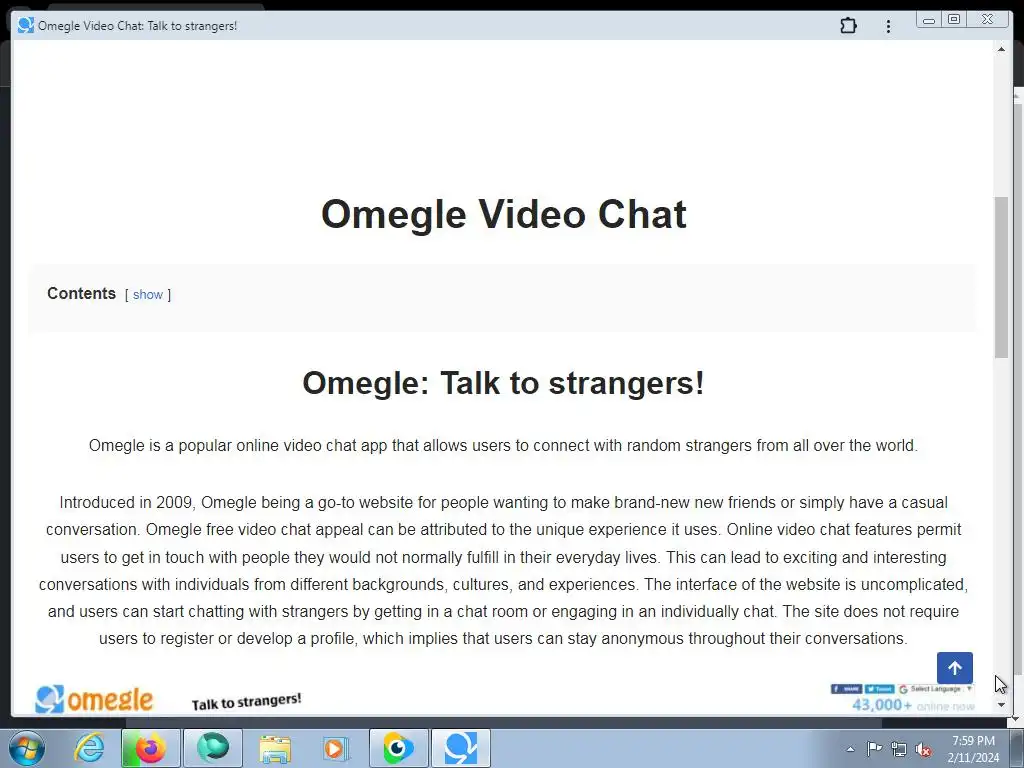Maximize the Omegle window
This screenshot has height=768, width=1024.
[953, 20]
